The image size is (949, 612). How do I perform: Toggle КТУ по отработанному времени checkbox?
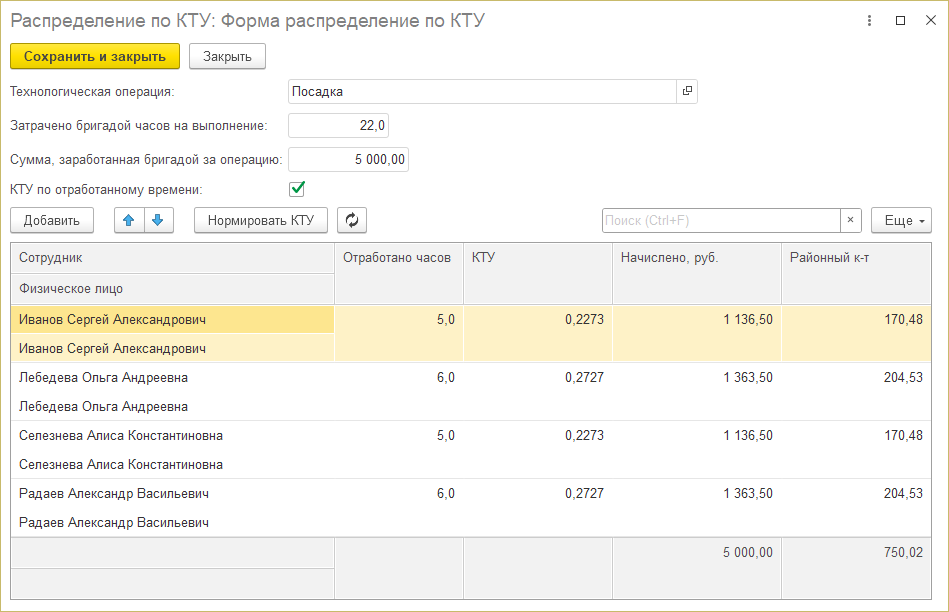click(297, 189)
